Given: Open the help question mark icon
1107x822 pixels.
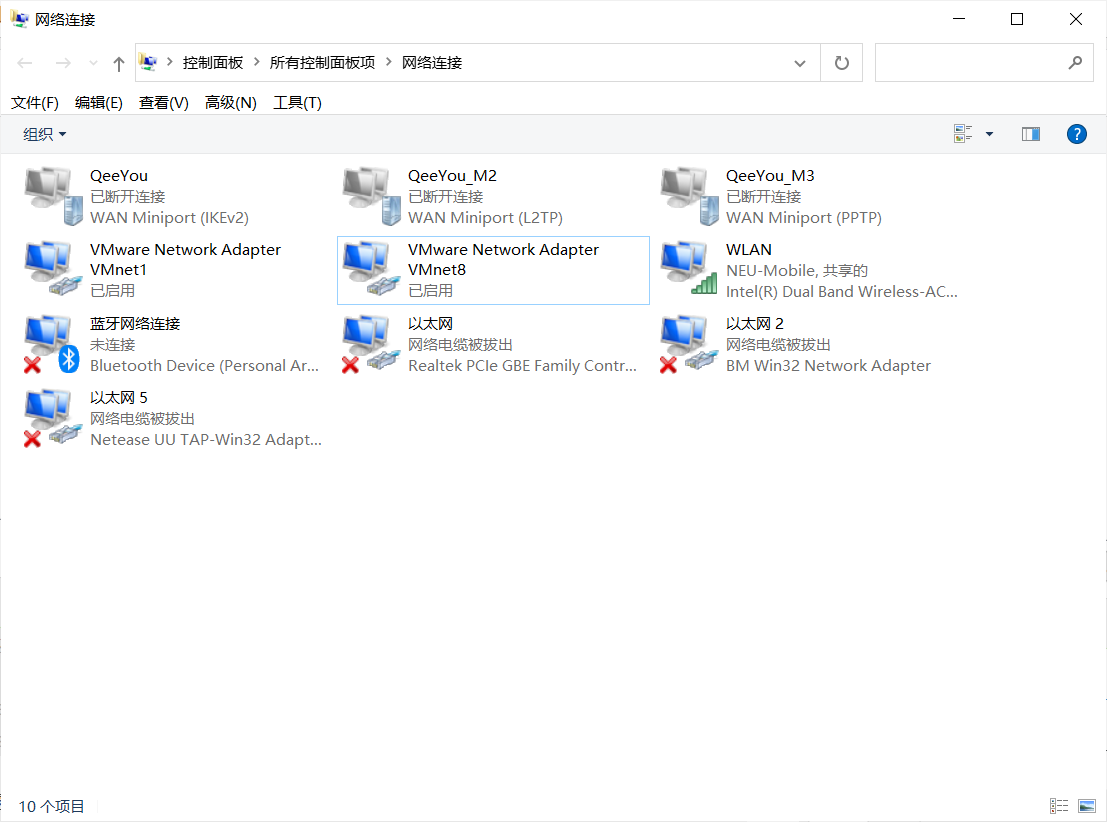Looking at the screenshot, I should [1077, 133].
